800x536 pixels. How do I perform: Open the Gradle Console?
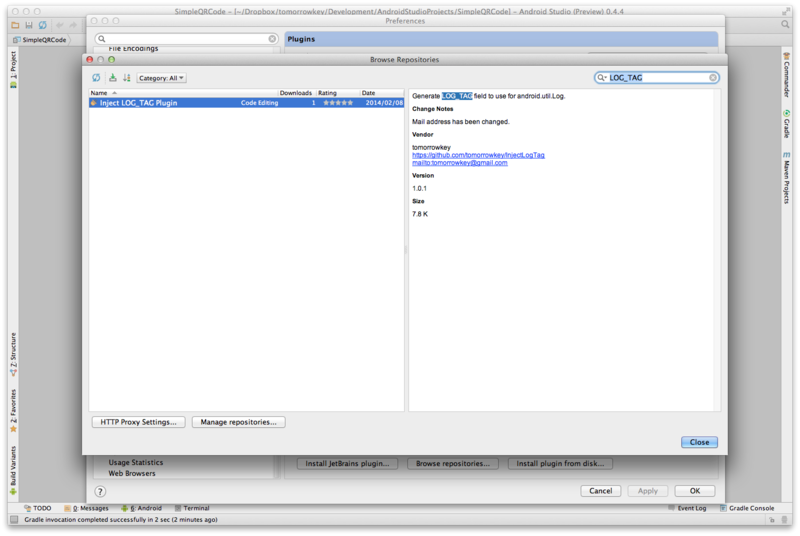(x=747, y=508)
